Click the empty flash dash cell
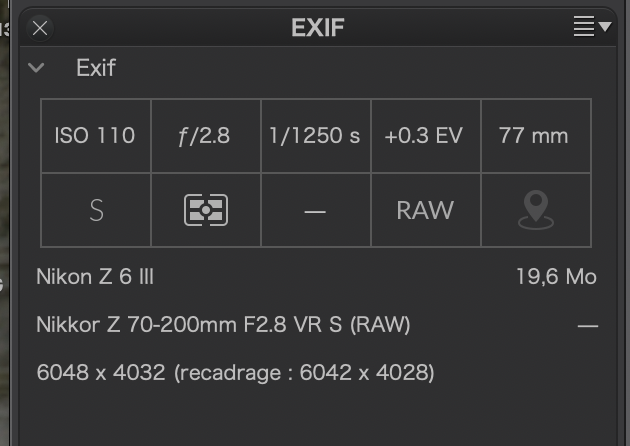 tap(316, 210)
